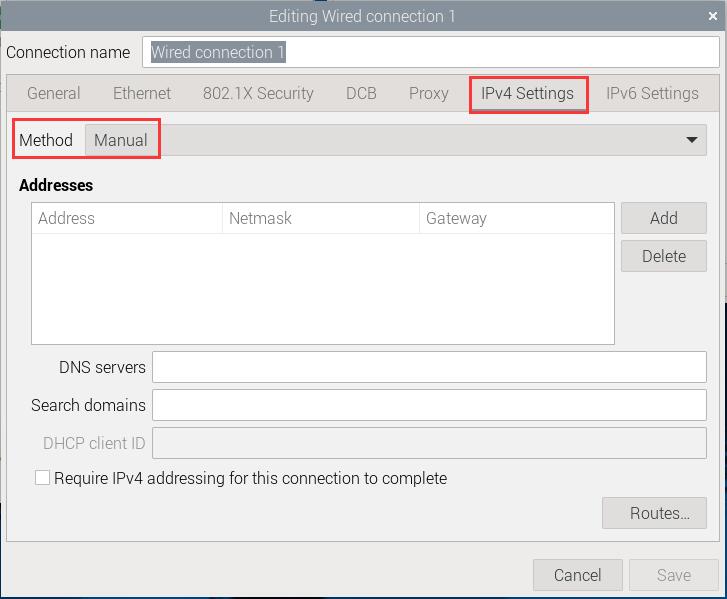
Task: Click the DNS servers input field
Action: [429, 367]
